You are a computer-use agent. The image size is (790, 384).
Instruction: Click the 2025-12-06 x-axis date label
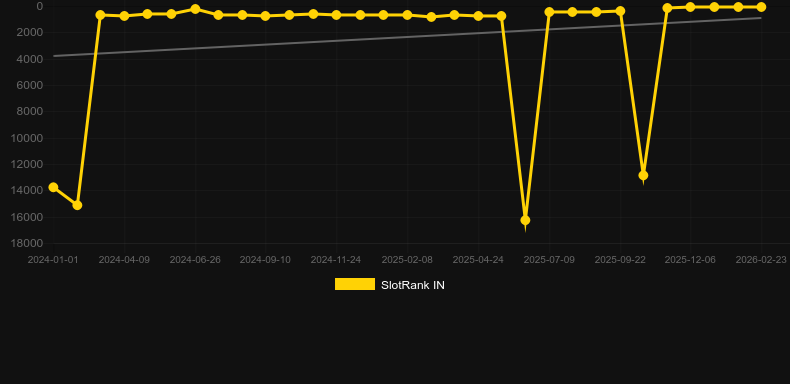point(690,260)
